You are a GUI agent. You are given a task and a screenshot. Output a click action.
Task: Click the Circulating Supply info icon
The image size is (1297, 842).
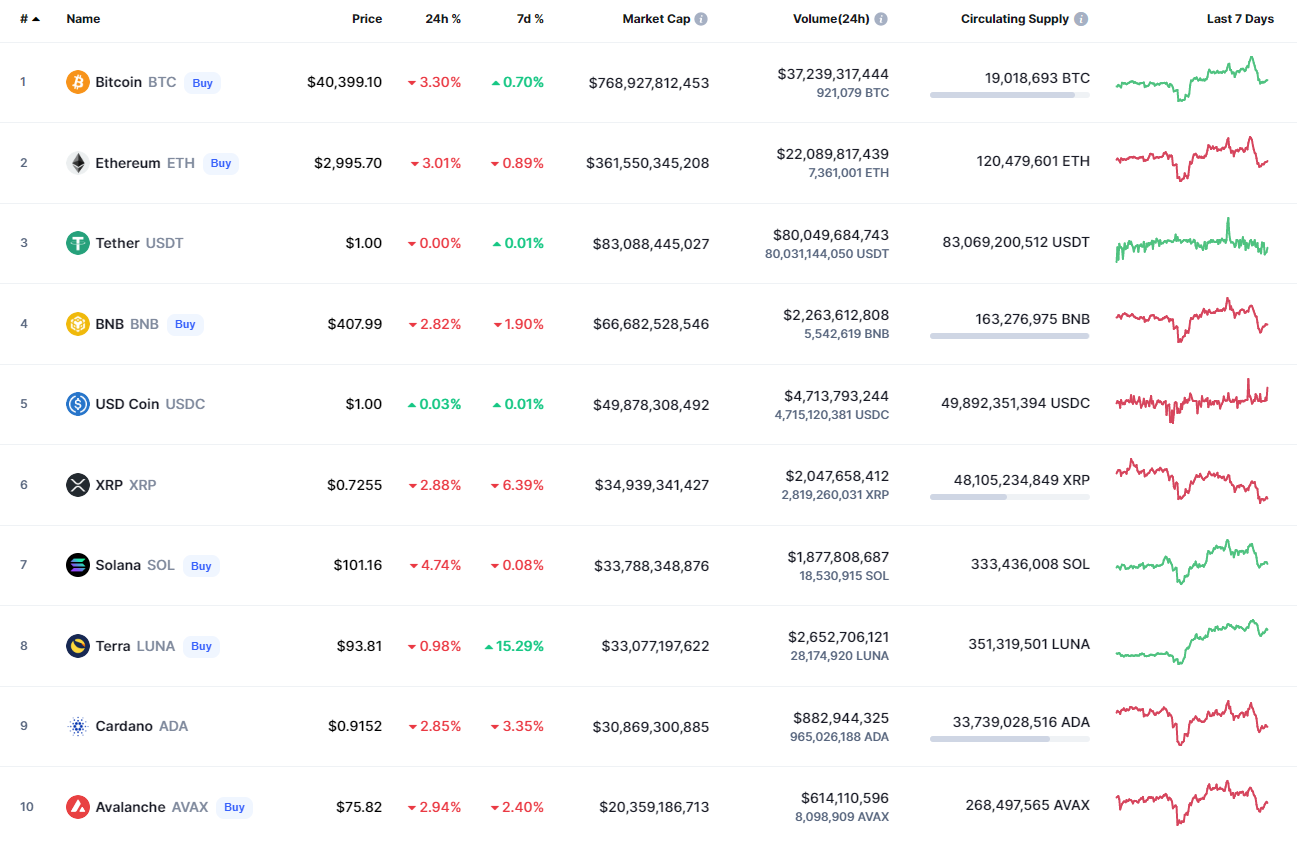[1081, 19]
